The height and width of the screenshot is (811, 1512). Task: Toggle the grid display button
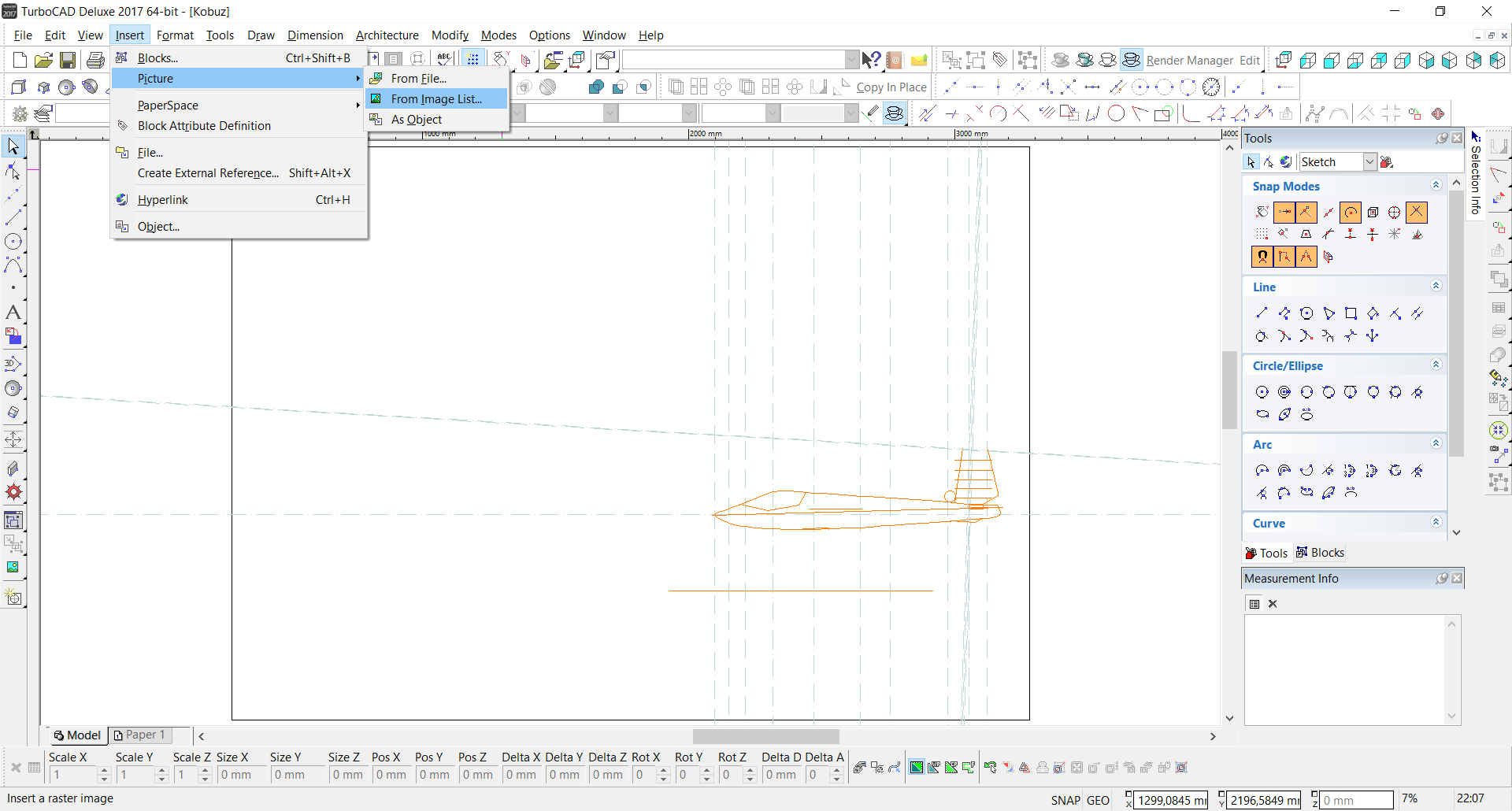(x=472, y=60)
